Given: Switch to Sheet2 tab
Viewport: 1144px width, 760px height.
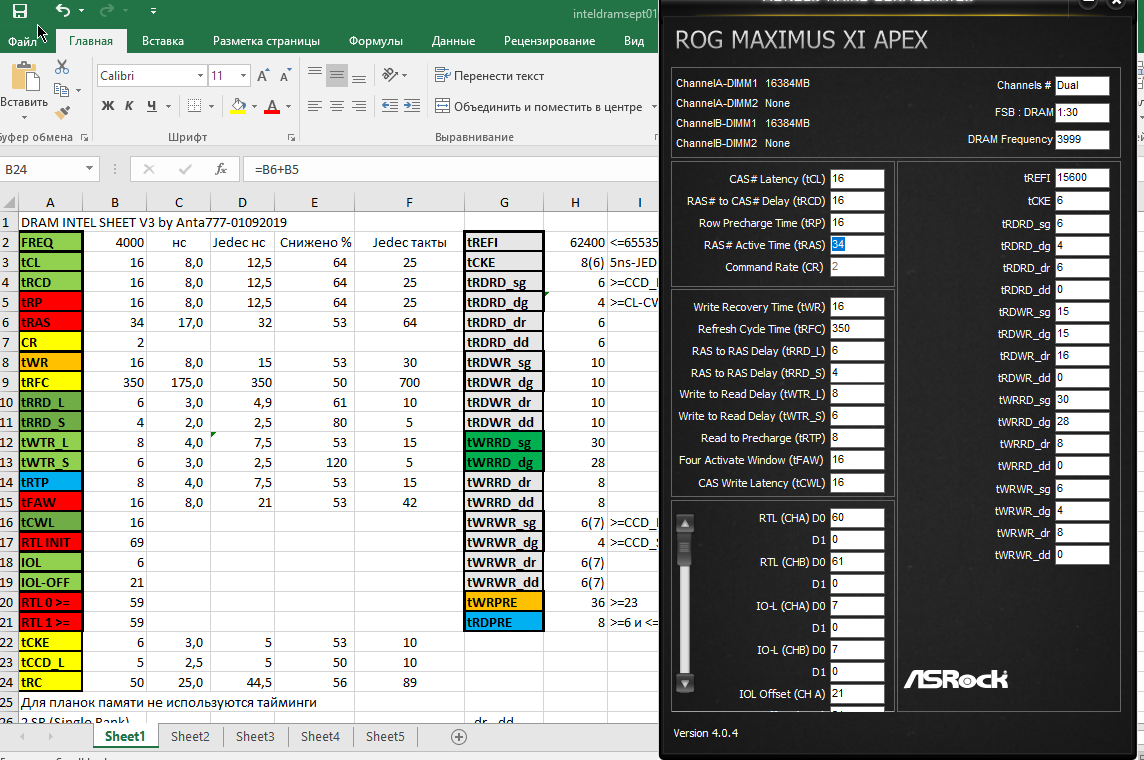Looking at the screenshot, I should (x=190, y=736).
